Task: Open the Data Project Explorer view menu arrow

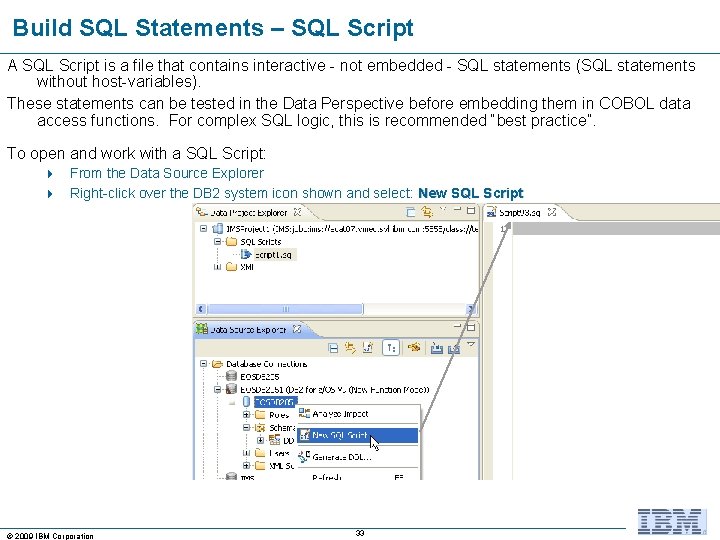Action: pyautogui.click(x=443, y=209)
